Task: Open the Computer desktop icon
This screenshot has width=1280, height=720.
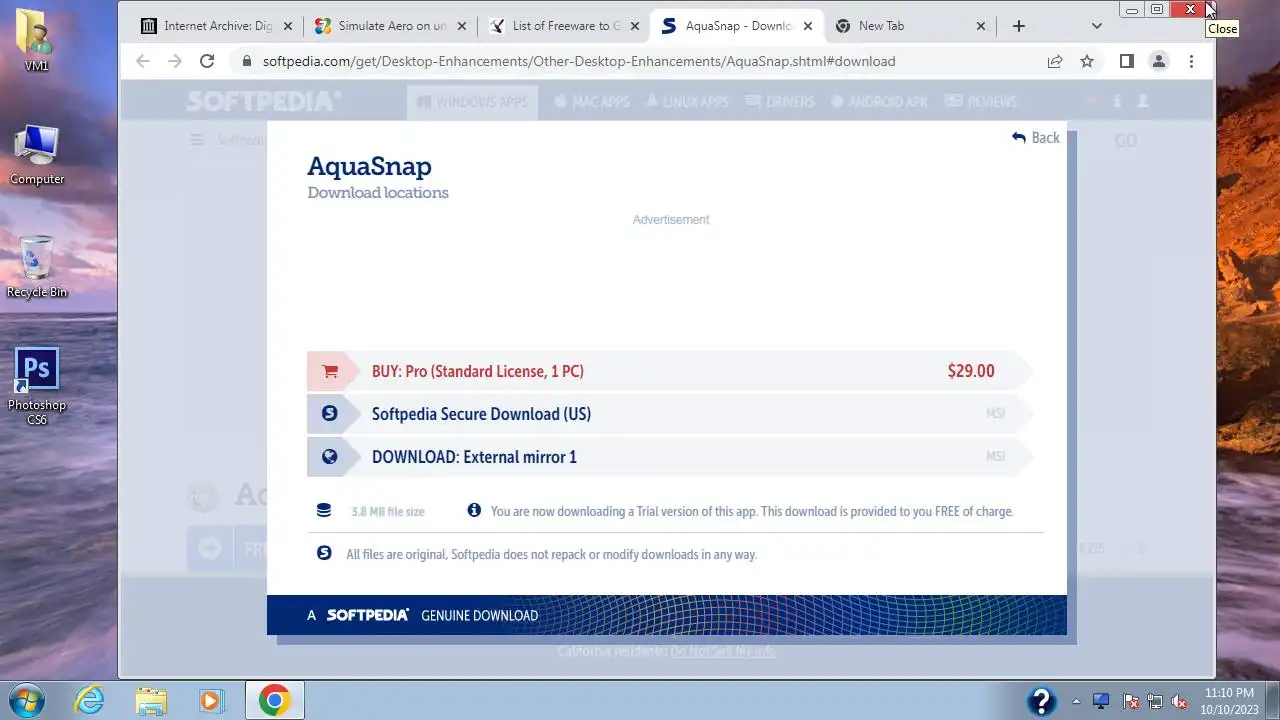Action: pyautogui.click(x=36, y=155)
